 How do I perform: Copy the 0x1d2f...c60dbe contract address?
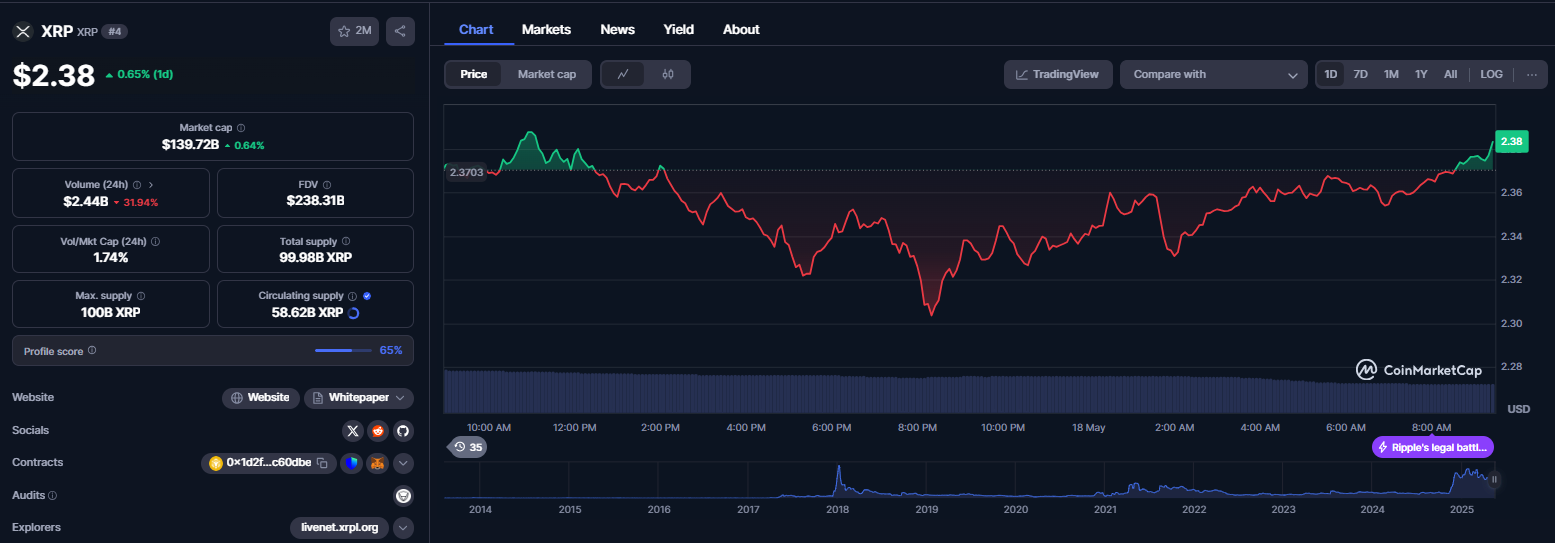pyautogui.click(x=322, y=463)
